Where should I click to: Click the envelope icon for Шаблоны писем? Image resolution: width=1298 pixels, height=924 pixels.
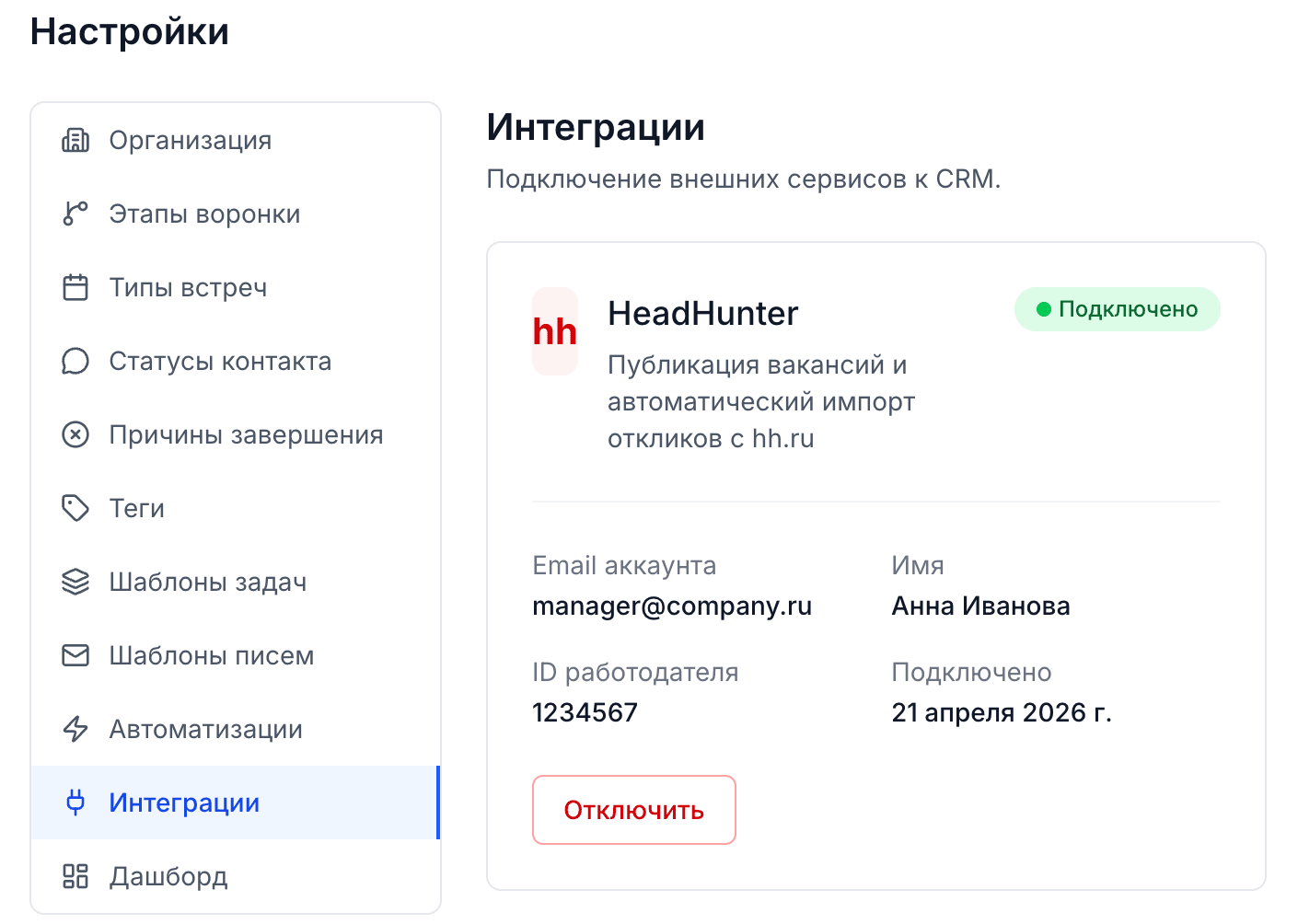tap(75, 655)
